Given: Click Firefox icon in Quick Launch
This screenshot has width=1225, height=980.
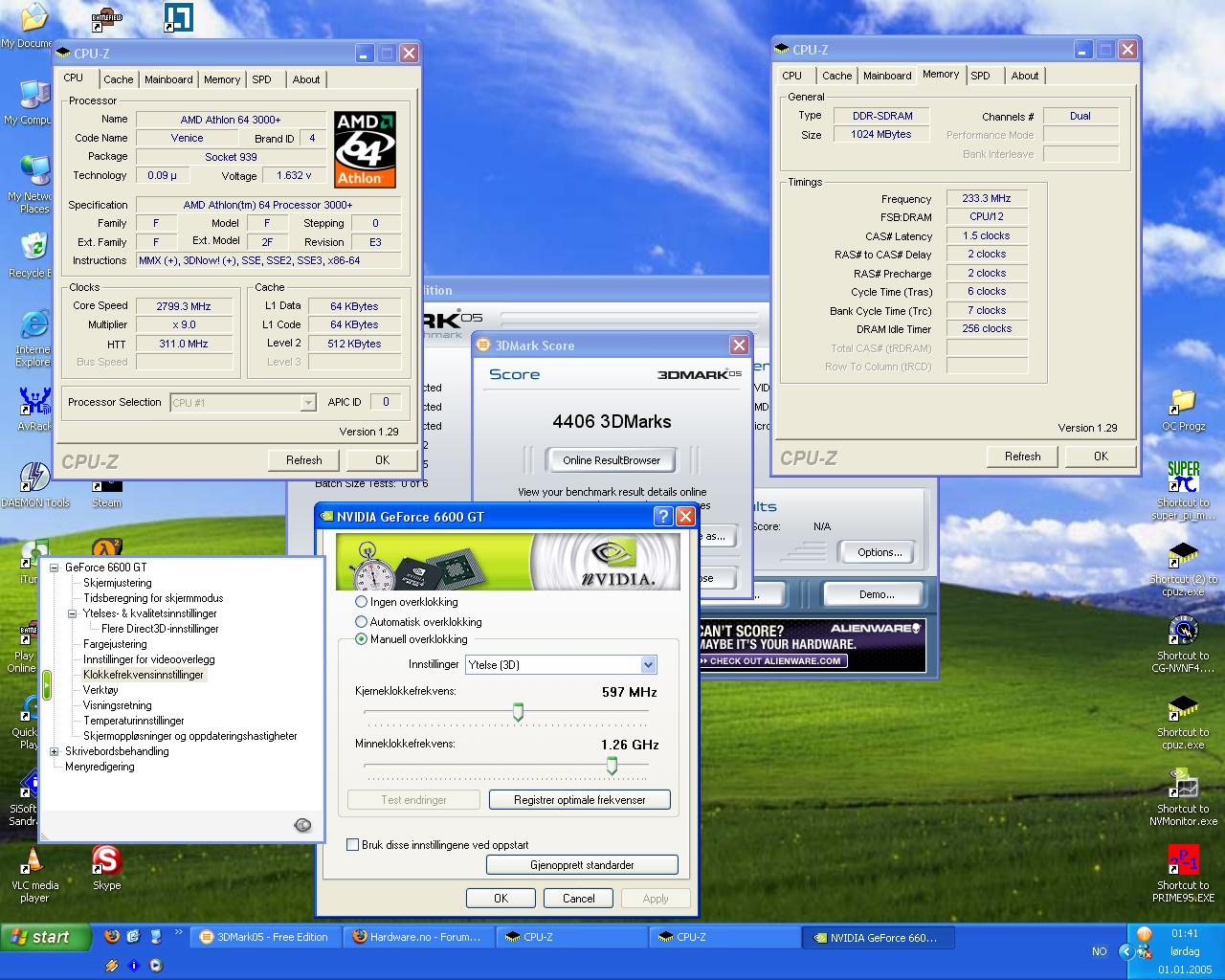Looking at the screenshot, I should (112, 937).
